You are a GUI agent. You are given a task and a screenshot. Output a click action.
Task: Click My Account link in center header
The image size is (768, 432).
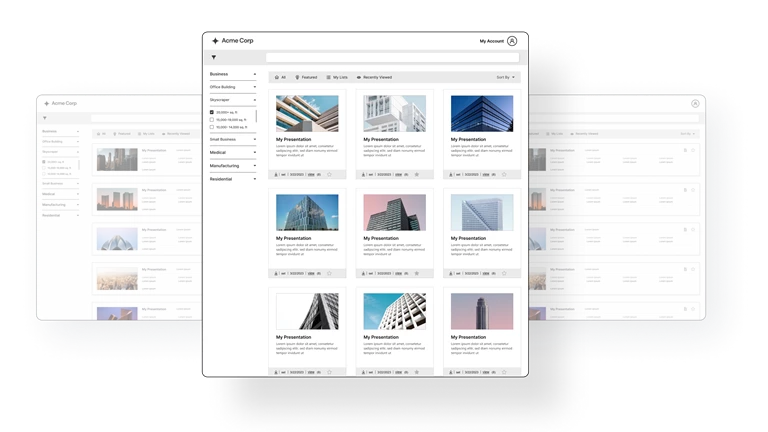click(x=491, y=41)
